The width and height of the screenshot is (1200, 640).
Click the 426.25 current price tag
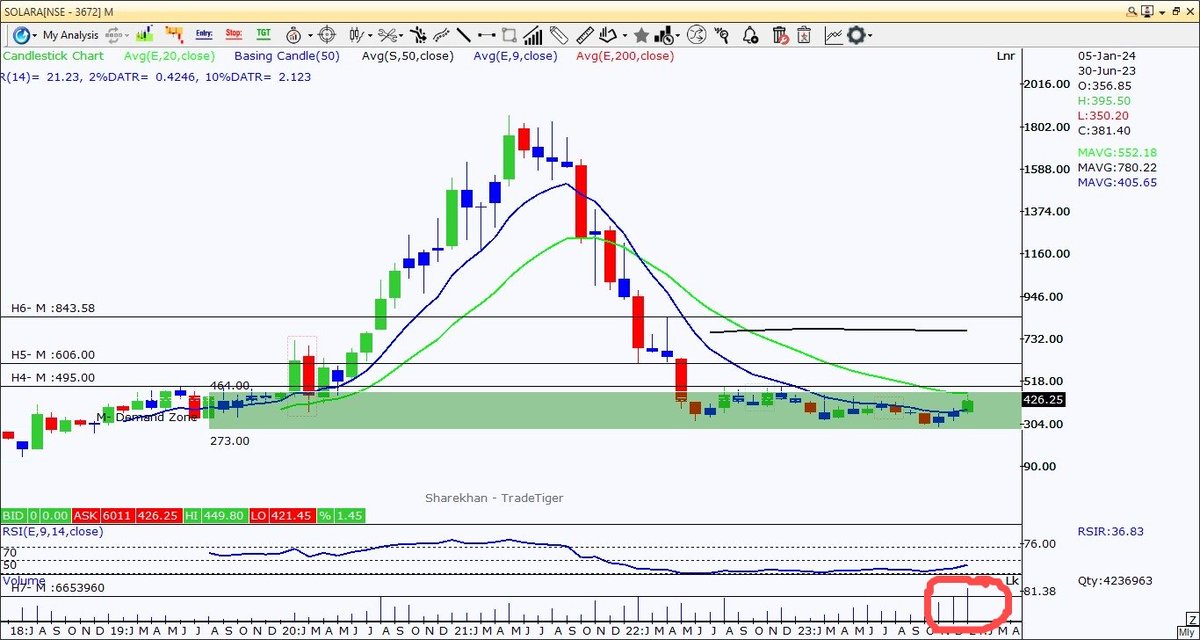1044,399
